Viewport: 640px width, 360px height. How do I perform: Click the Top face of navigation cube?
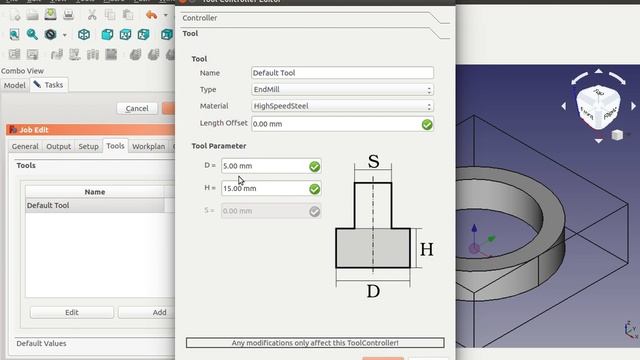(x=599, y=93)
